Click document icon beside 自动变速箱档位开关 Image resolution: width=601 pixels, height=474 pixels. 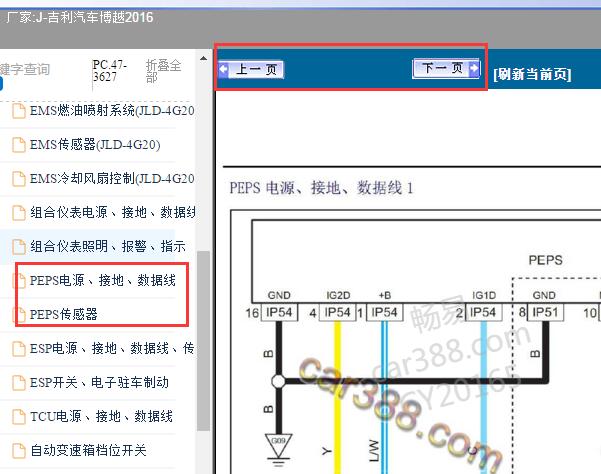click(x=19, y=451)
